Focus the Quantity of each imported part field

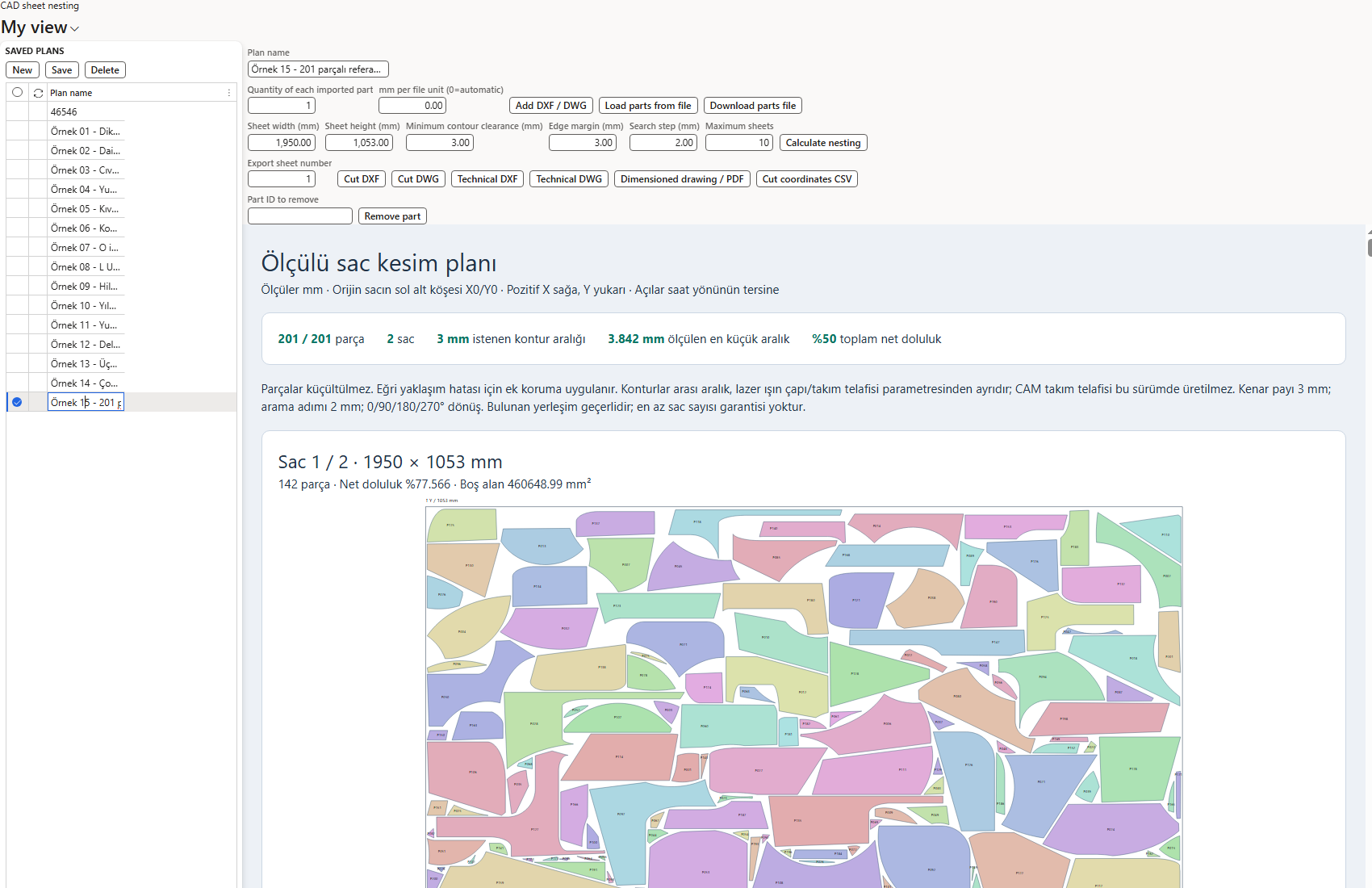click(x=281, y=106)
